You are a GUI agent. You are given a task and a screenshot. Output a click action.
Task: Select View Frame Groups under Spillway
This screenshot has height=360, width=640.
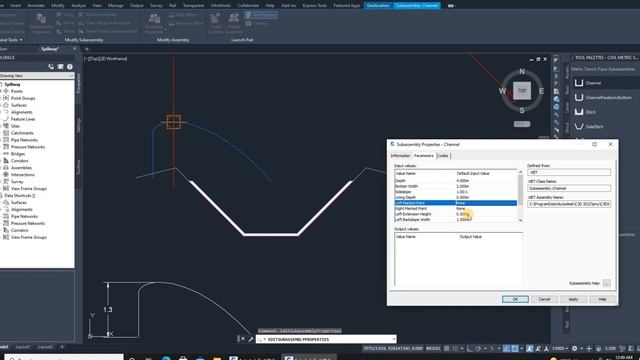[x=29, y=189]
